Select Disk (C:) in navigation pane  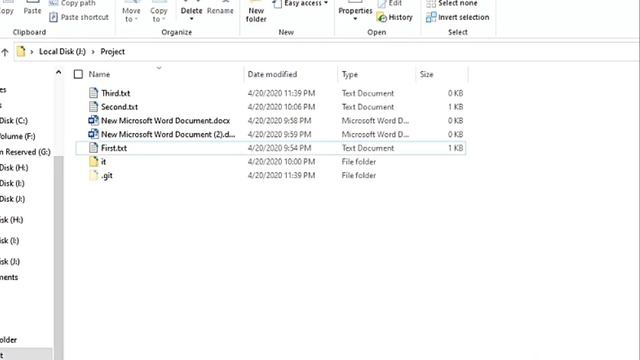coord(14,121)
